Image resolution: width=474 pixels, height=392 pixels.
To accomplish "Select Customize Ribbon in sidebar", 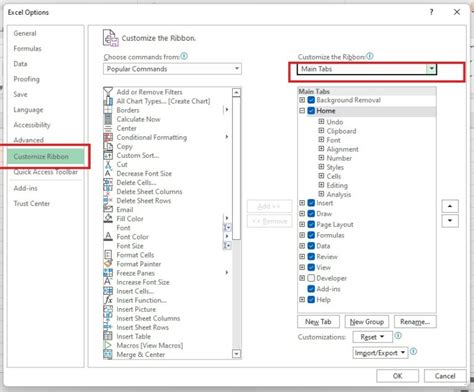I will click(x=46, y=156).
